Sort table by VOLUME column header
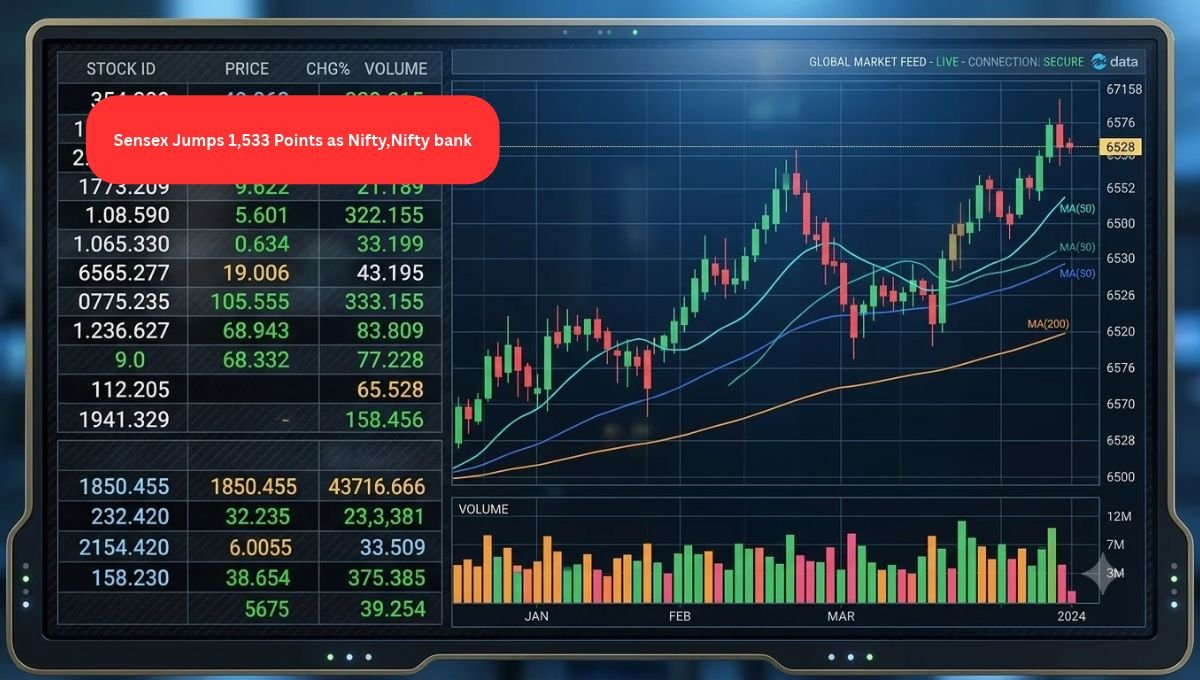 coord(396,69)
